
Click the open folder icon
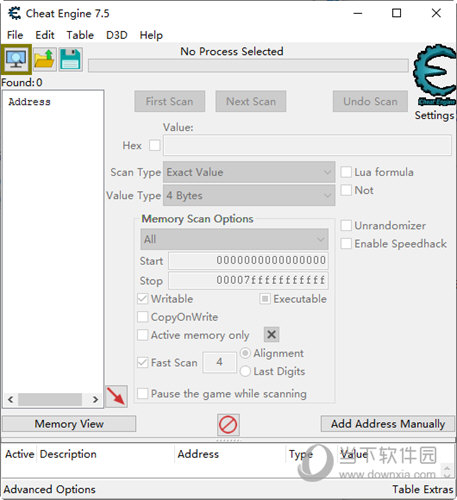click(x=45, y=59)
